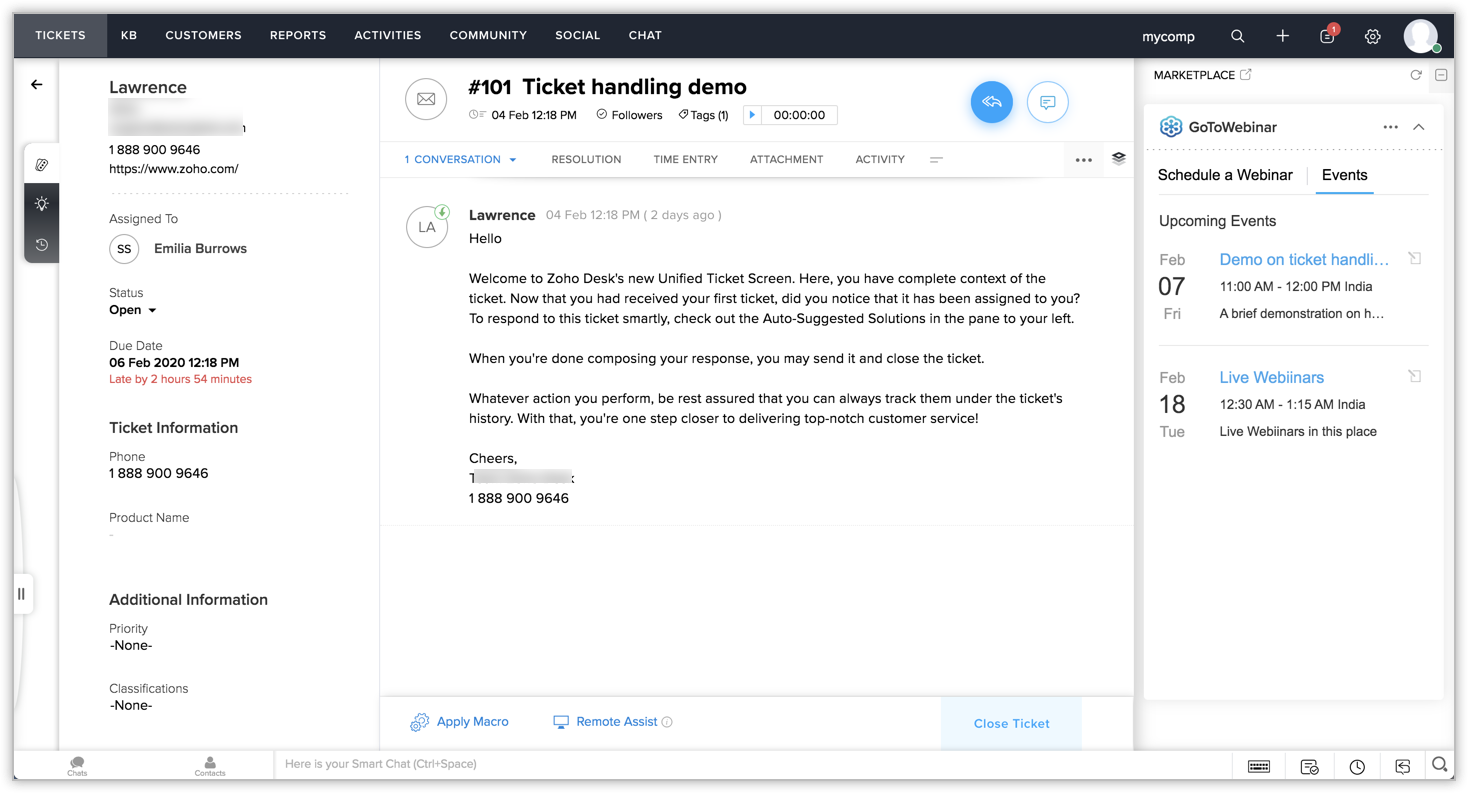Open the ticket history clock icon
This screenshot has width=1468, height=793.
pos(42,244)
